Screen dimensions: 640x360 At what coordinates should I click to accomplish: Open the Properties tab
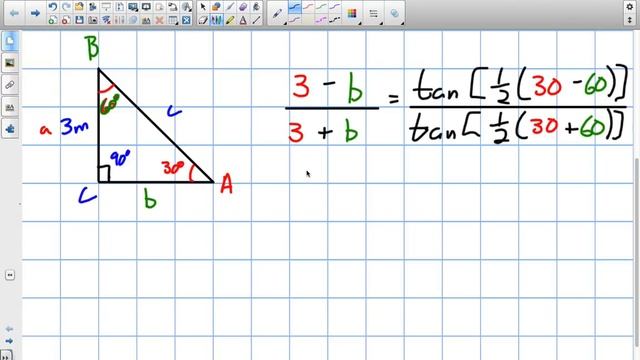tap(10, 107)
